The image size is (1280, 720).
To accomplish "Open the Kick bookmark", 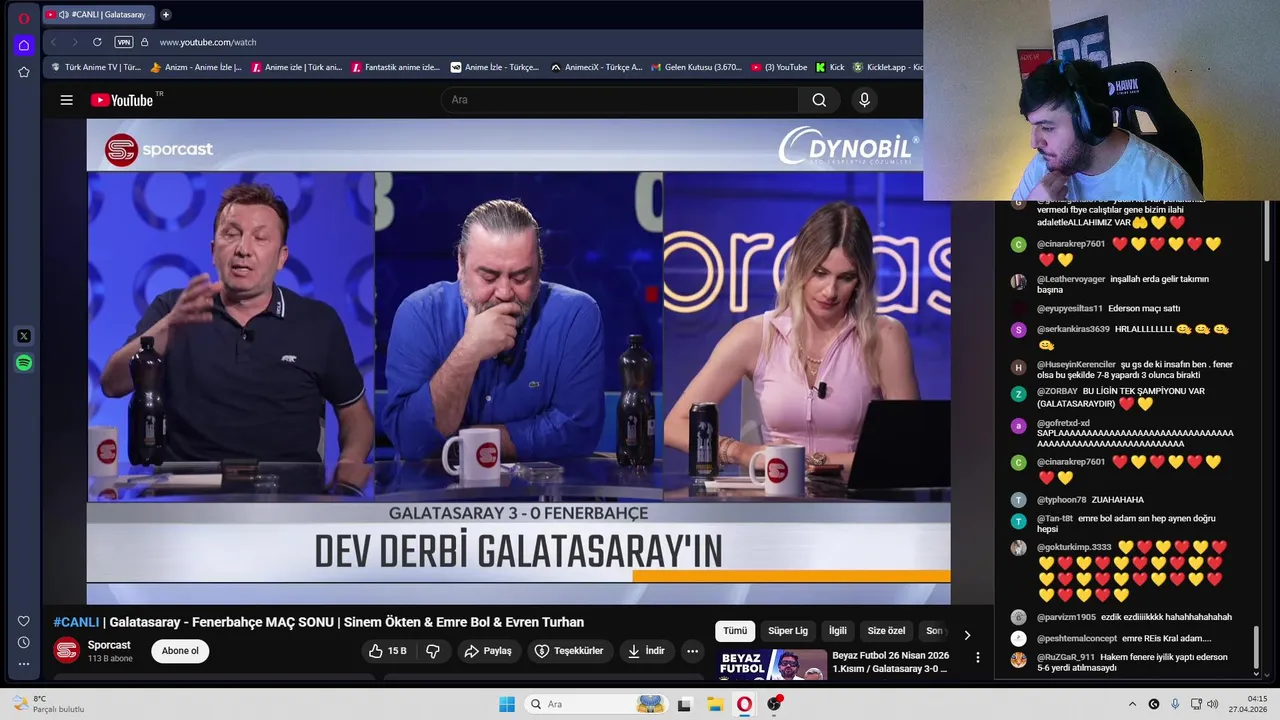I will pyautogui.click(x=831, y=67).
